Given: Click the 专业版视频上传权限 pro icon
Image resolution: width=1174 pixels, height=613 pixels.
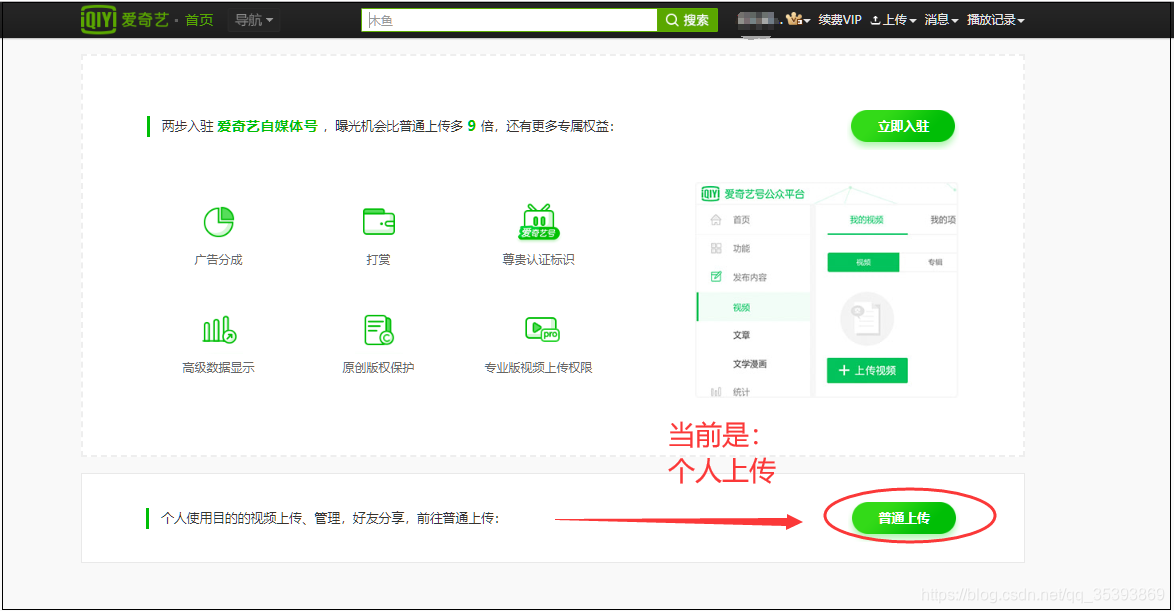Looking at the screenshot, I should 543,329.
